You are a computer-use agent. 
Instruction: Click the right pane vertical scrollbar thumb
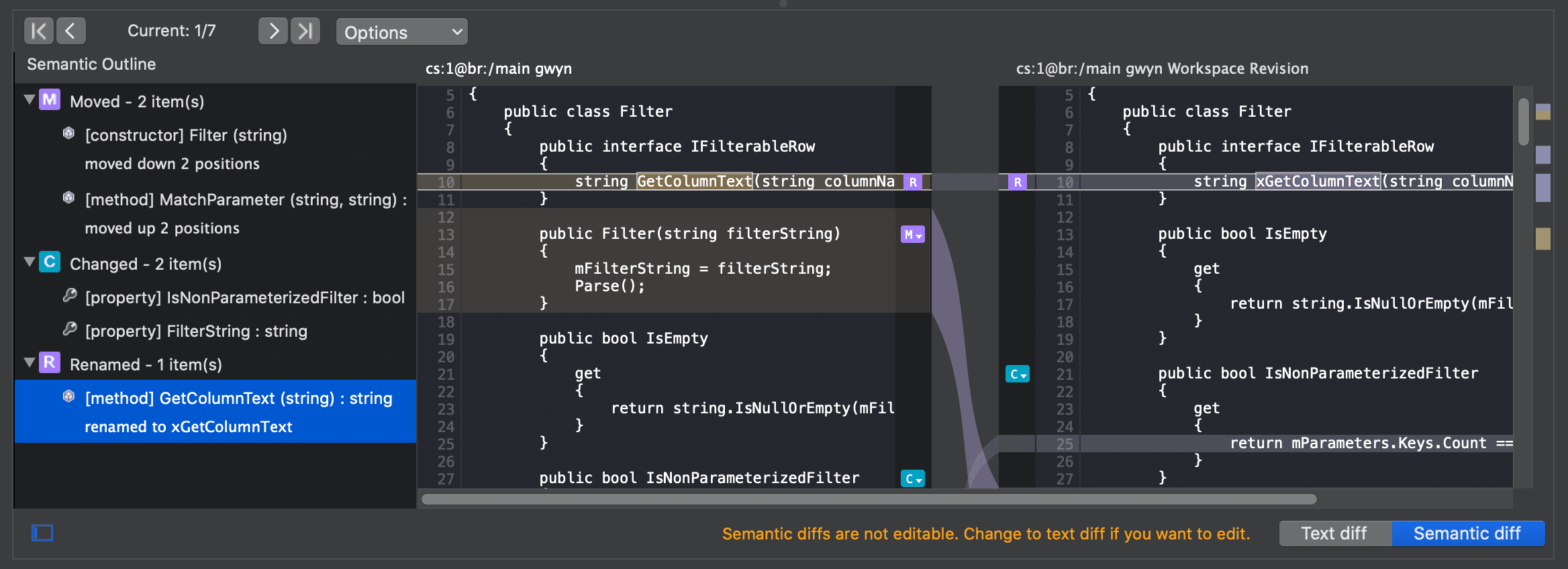1523,121
